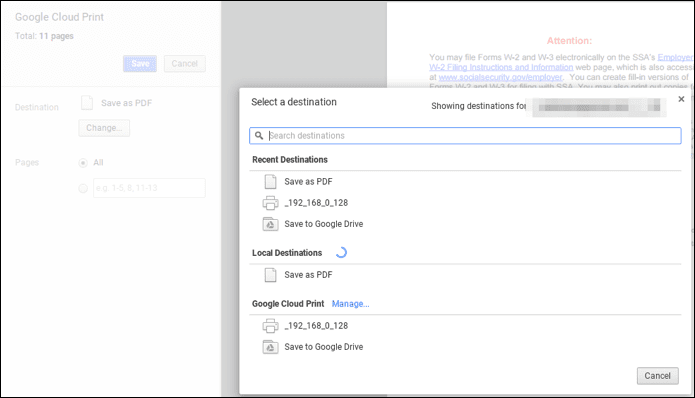
Task: Select the custom page range radio button
Action: coord(83,188)
